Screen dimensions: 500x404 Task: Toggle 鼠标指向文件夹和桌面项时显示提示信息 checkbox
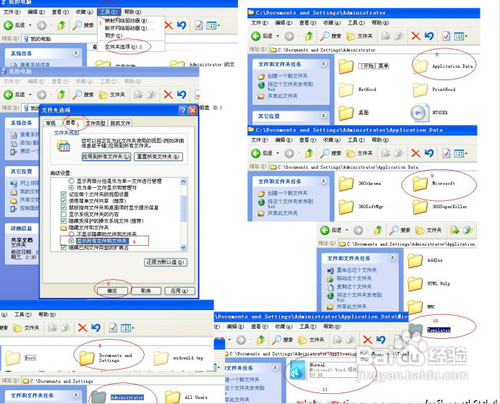point(64,207)
